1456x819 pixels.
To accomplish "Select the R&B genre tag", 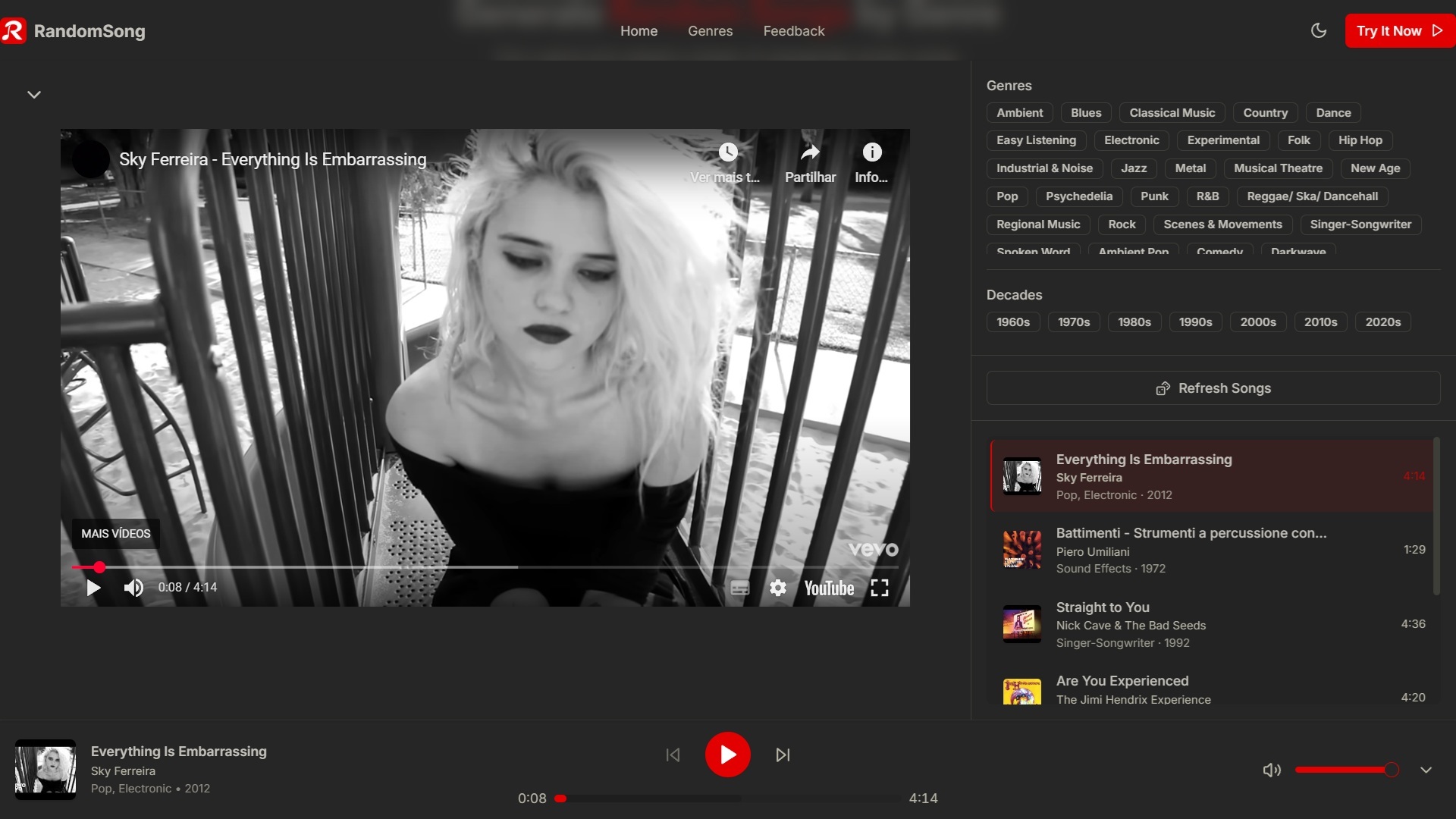I will click(1207, 196).
